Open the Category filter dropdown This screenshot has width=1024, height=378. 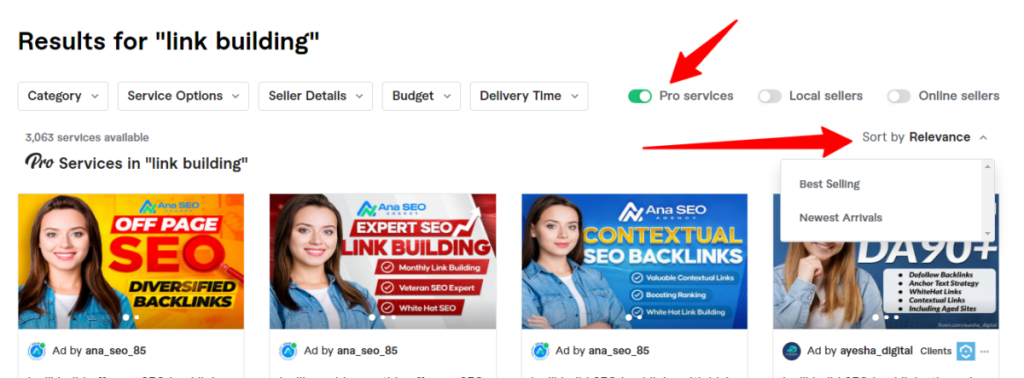[63, 96]
